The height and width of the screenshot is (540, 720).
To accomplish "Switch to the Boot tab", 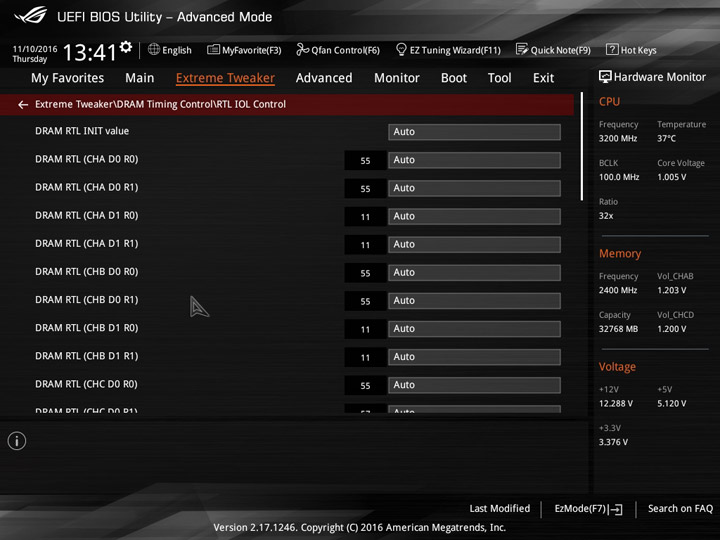I will pyautogui.click(x=454, y=78).
